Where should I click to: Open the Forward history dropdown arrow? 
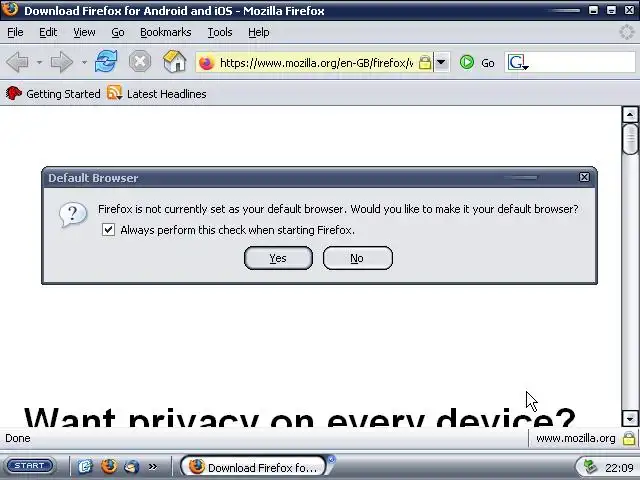click(84, 62)
